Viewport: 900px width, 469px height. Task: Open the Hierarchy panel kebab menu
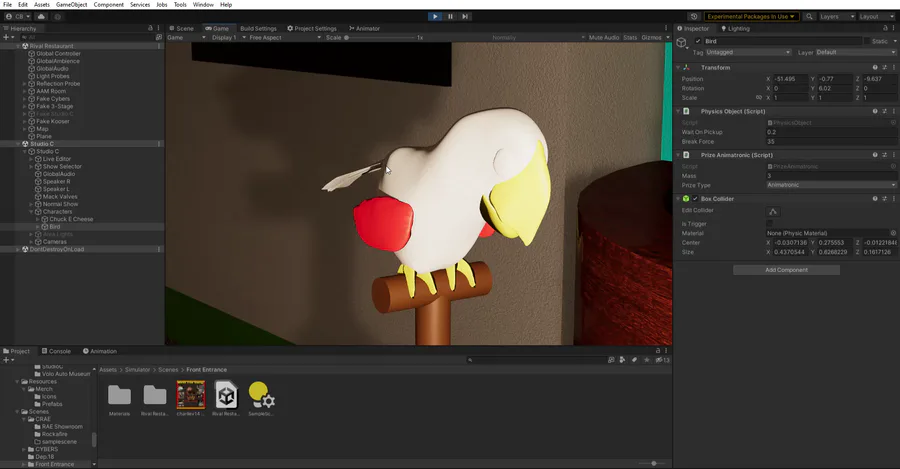tap(158, 28)
